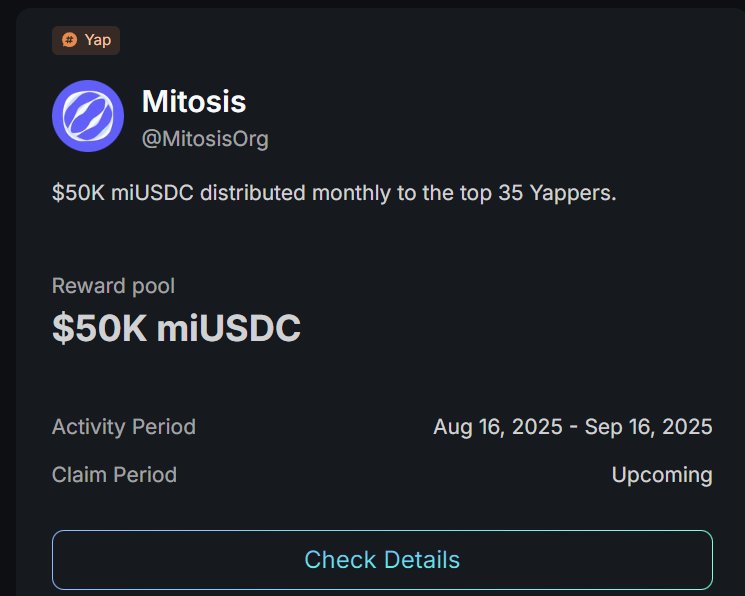The width and height of the screenshot is (745, 596).
Task: Open the Mitosis project name
Action: [x=194, y=101]
